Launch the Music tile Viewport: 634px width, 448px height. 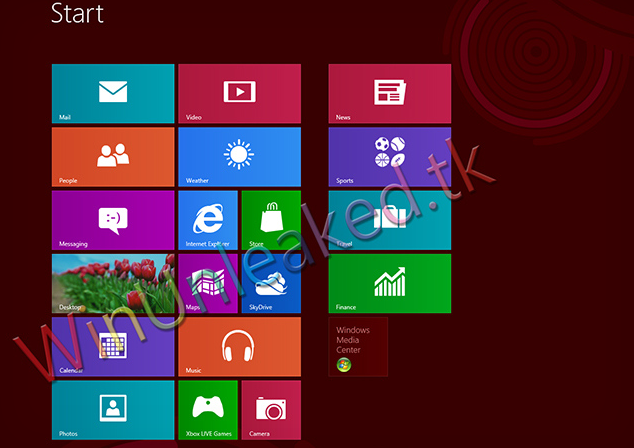pos(239,346)
